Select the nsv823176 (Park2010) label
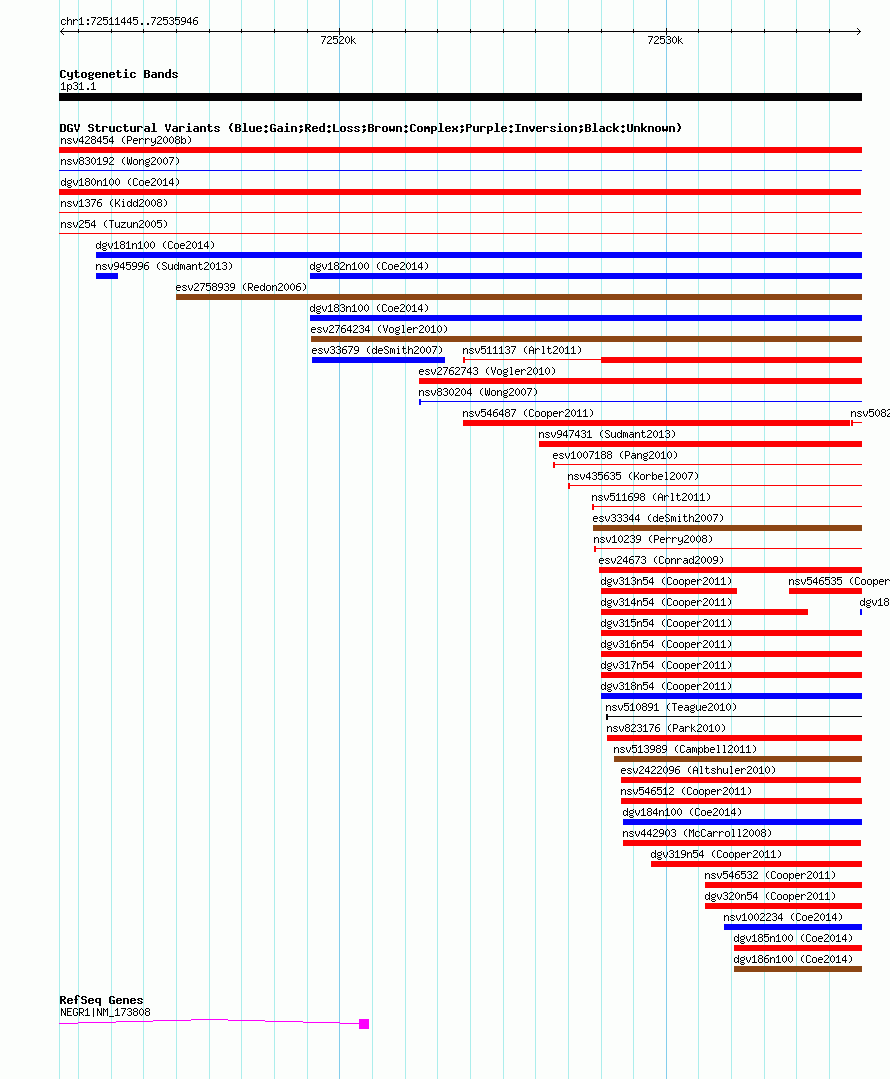The image size is (890, 1079). [666, 728]
